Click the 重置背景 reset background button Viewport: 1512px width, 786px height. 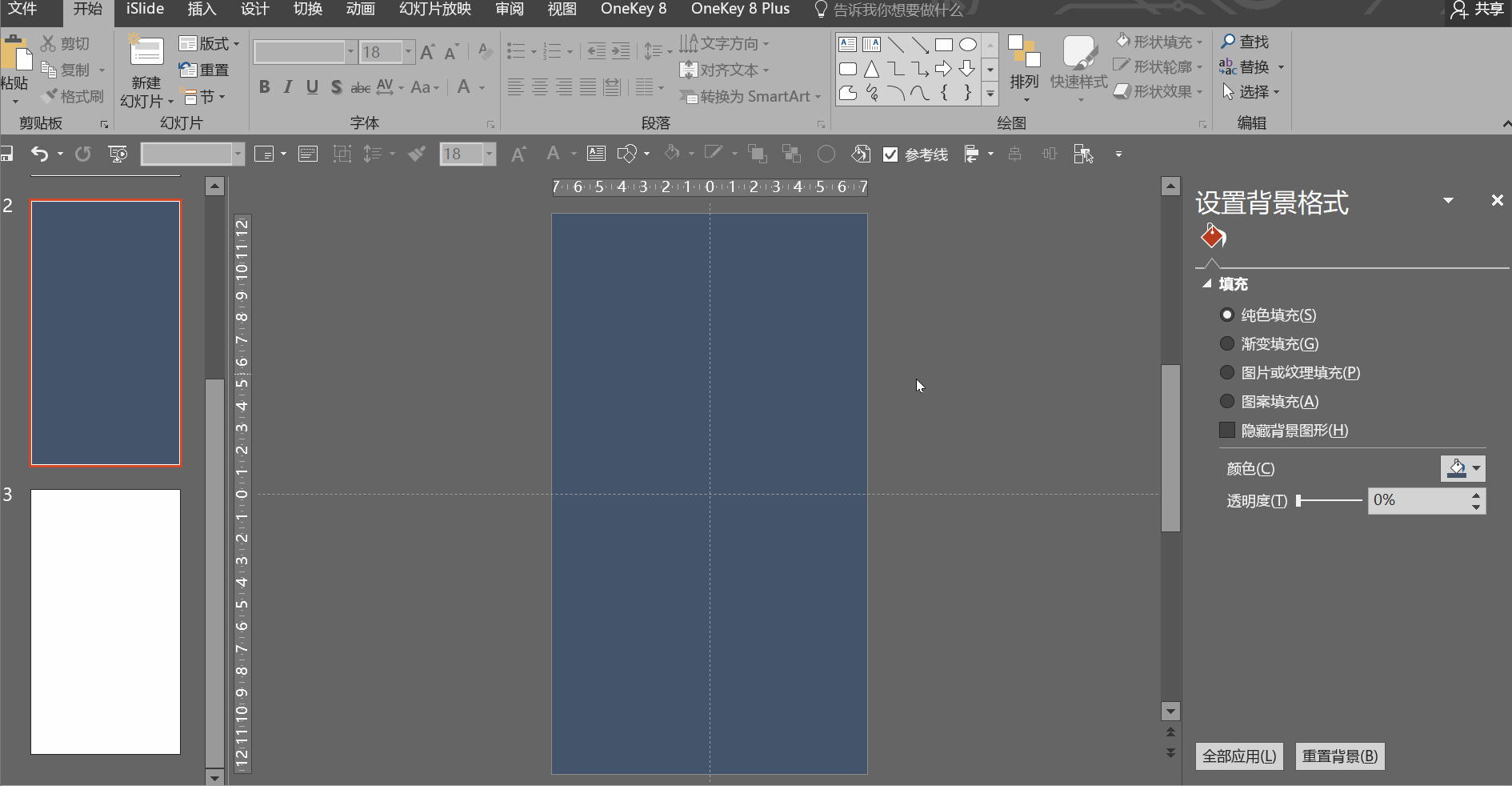click(1340, 756)
